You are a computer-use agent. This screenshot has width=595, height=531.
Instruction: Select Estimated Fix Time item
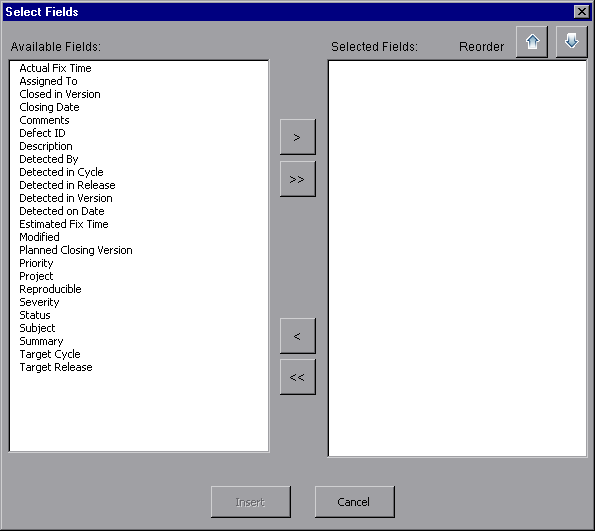pyautogui.click(x=64, y=224)
